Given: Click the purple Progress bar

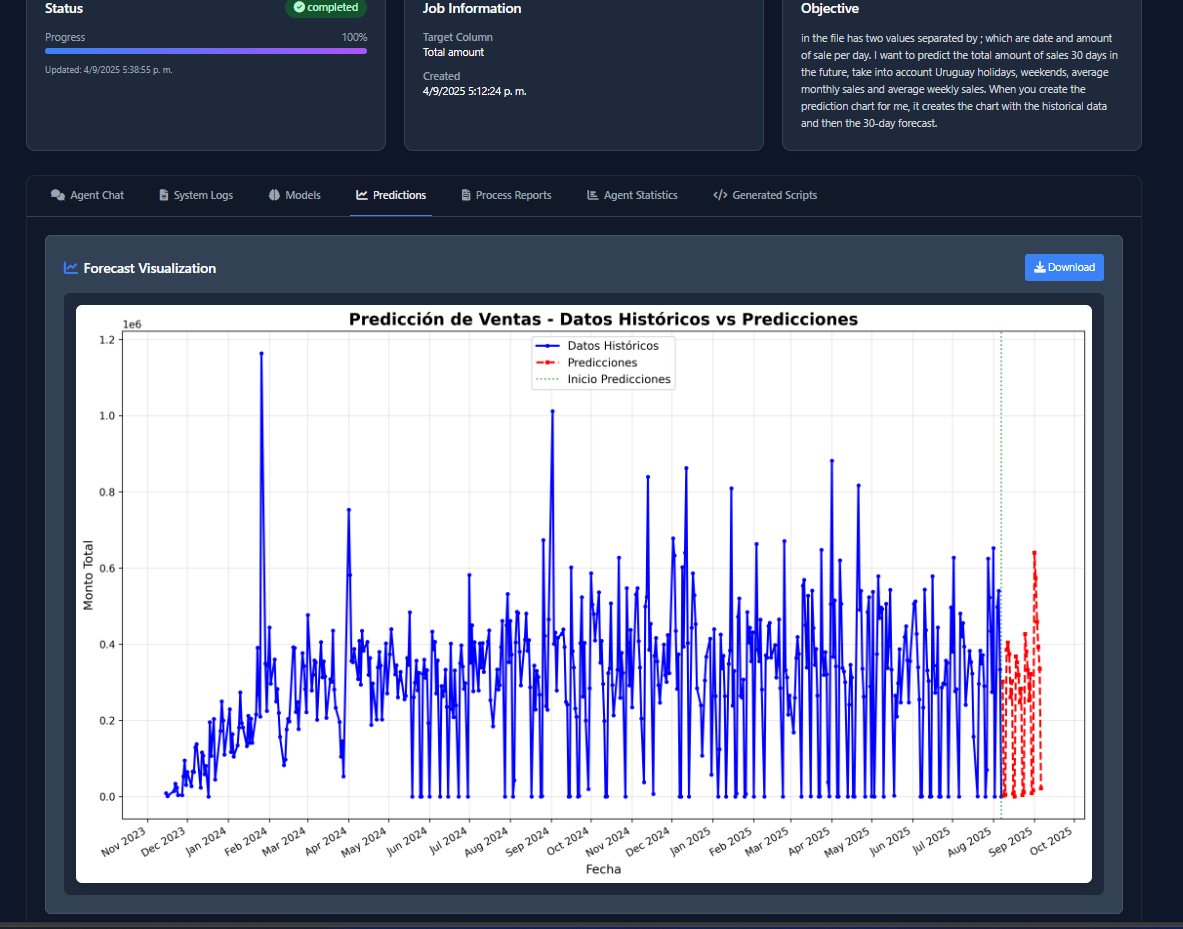Looking at the screenshot, I should [x=206, y=51].
